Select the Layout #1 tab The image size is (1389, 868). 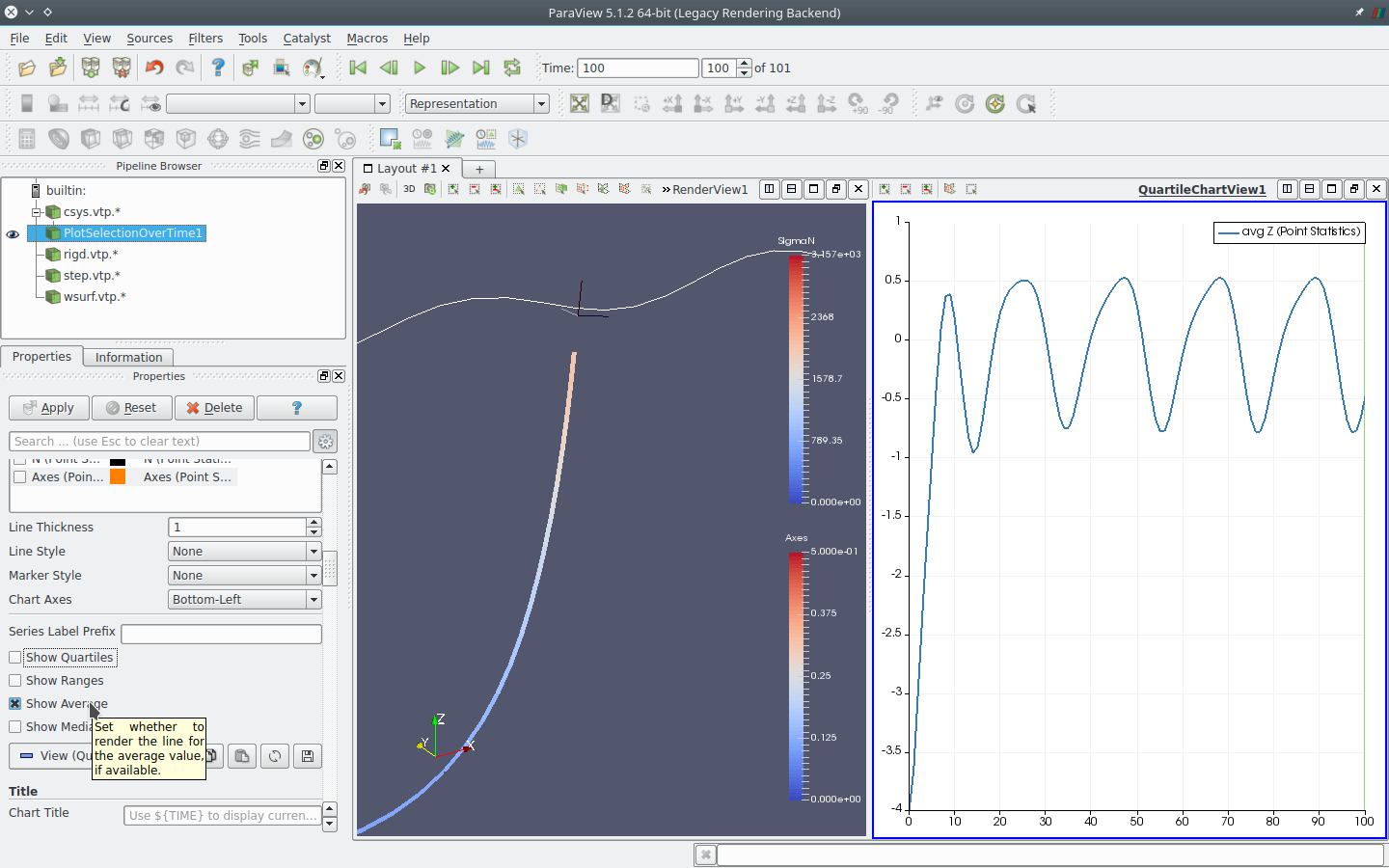(406, 169)
